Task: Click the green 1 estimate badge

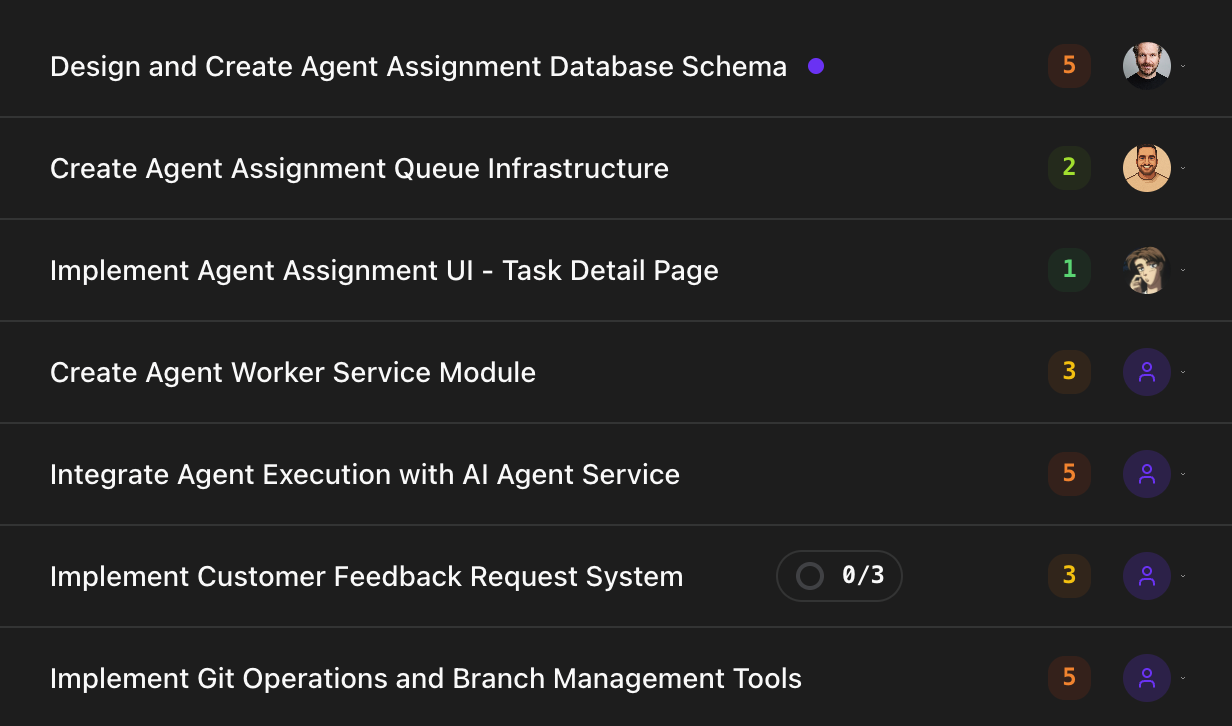Action: click(1069, 270)
